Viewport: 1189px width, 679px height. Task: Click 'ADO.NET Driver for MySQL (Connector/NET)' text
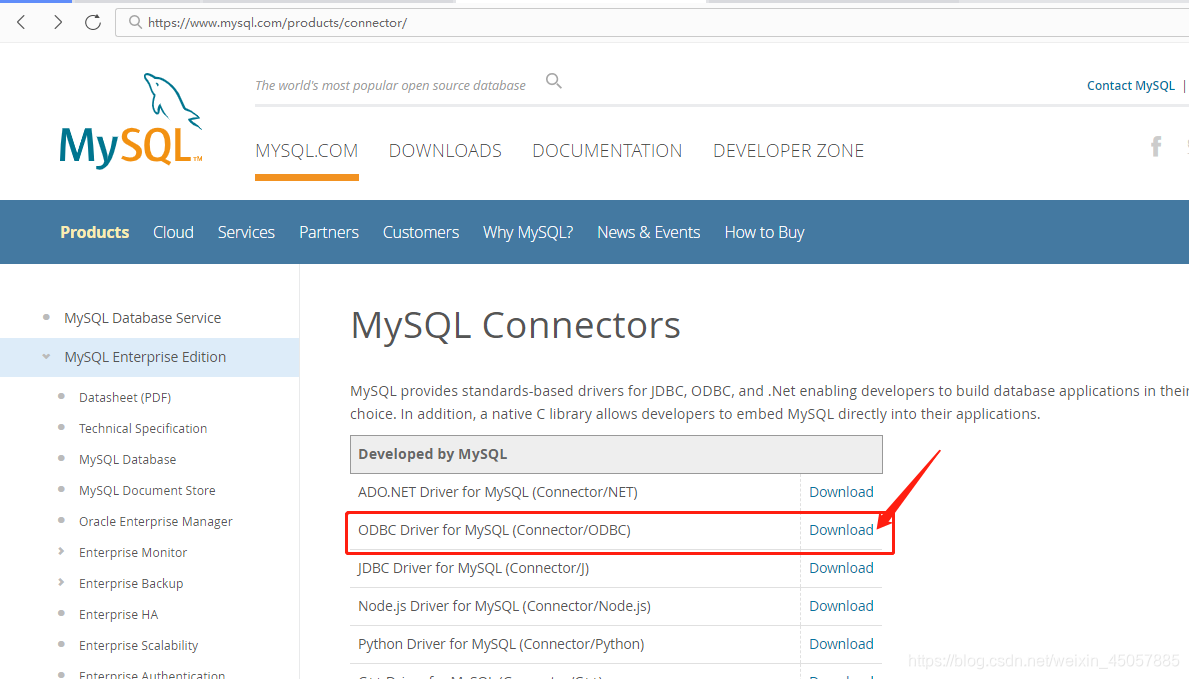point(497,492)
